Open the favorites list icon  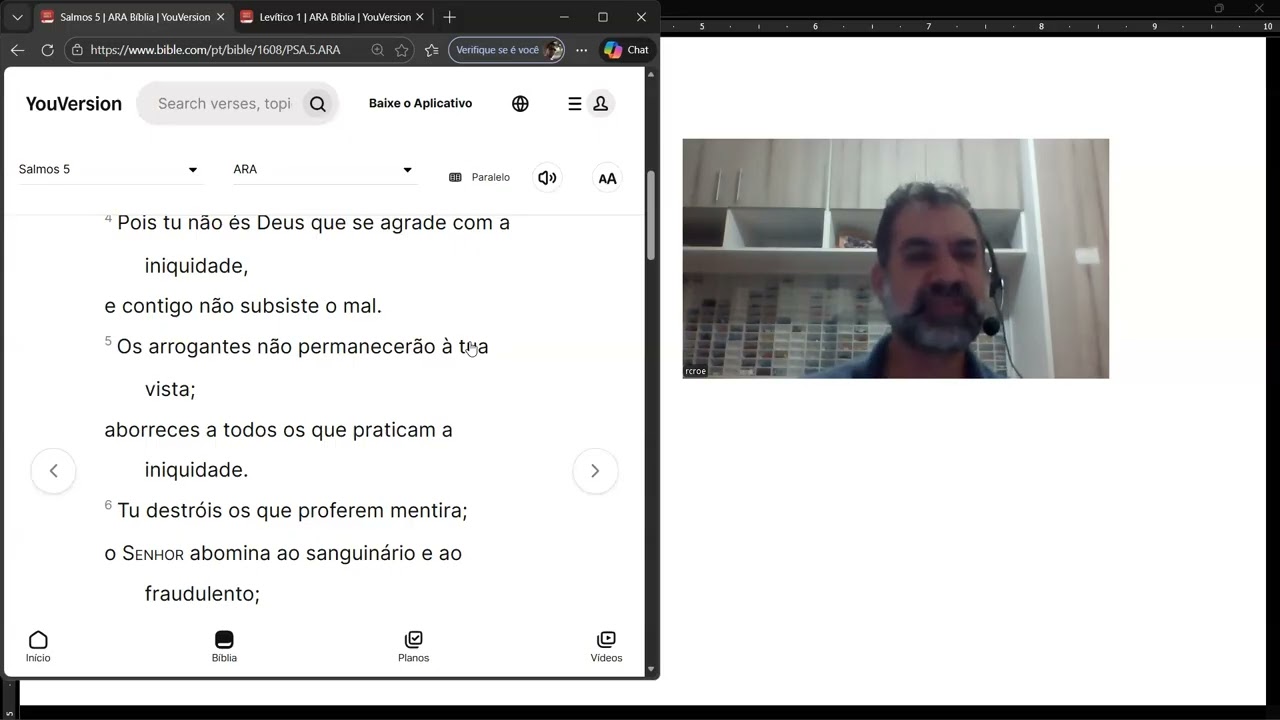coord(431,50)
